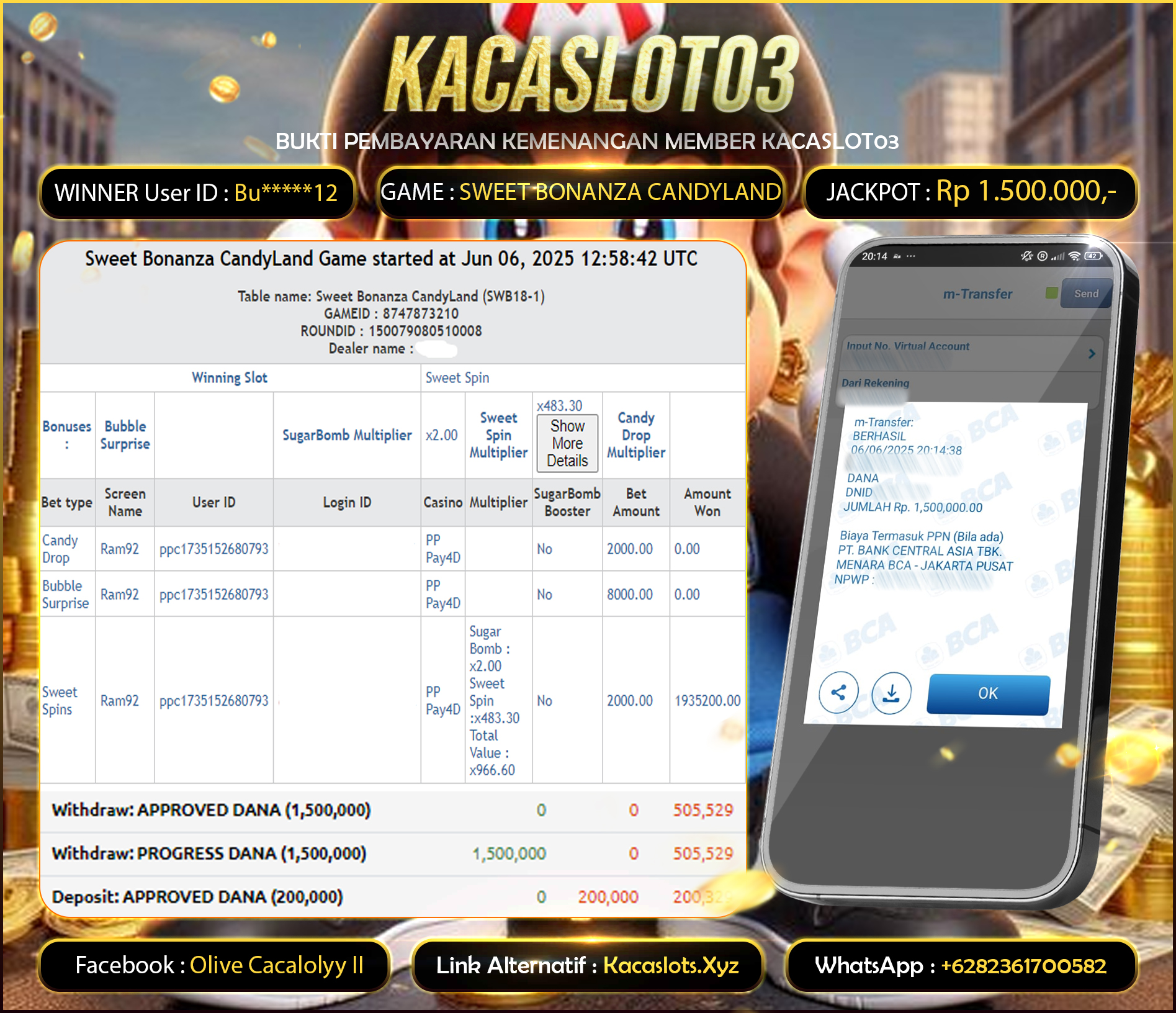Click the m-Transfer title on phone
Screen dimensions: 1176x1013
pyautogui.click(x=977, y=294)
